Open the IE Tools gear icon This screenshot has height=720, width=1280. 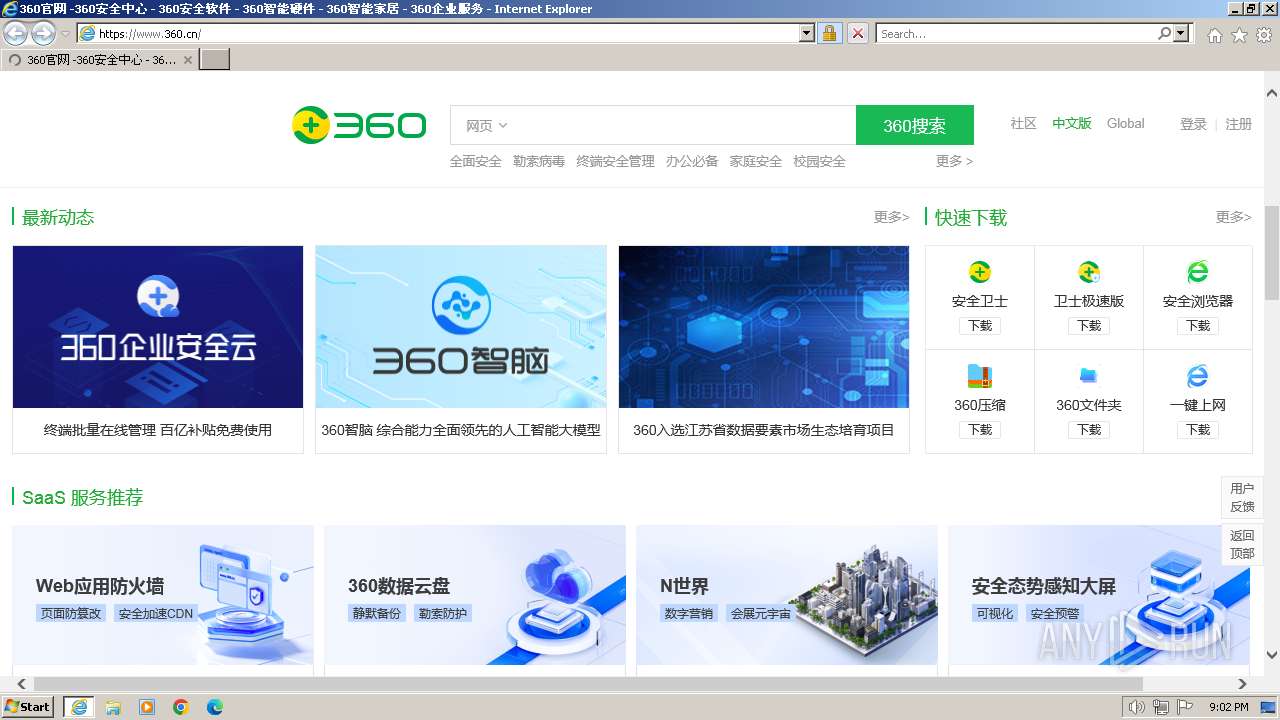tap(1264, 35)
